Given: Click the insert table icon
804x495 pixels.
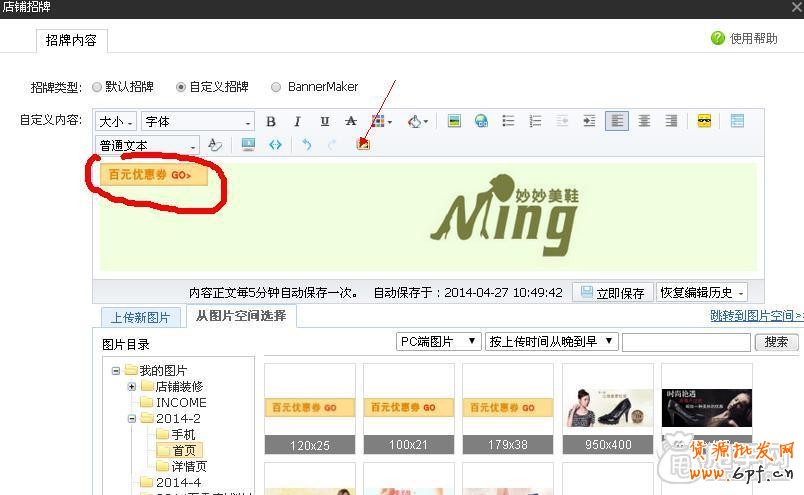Looking at the screenshot, I should point(737,121).
